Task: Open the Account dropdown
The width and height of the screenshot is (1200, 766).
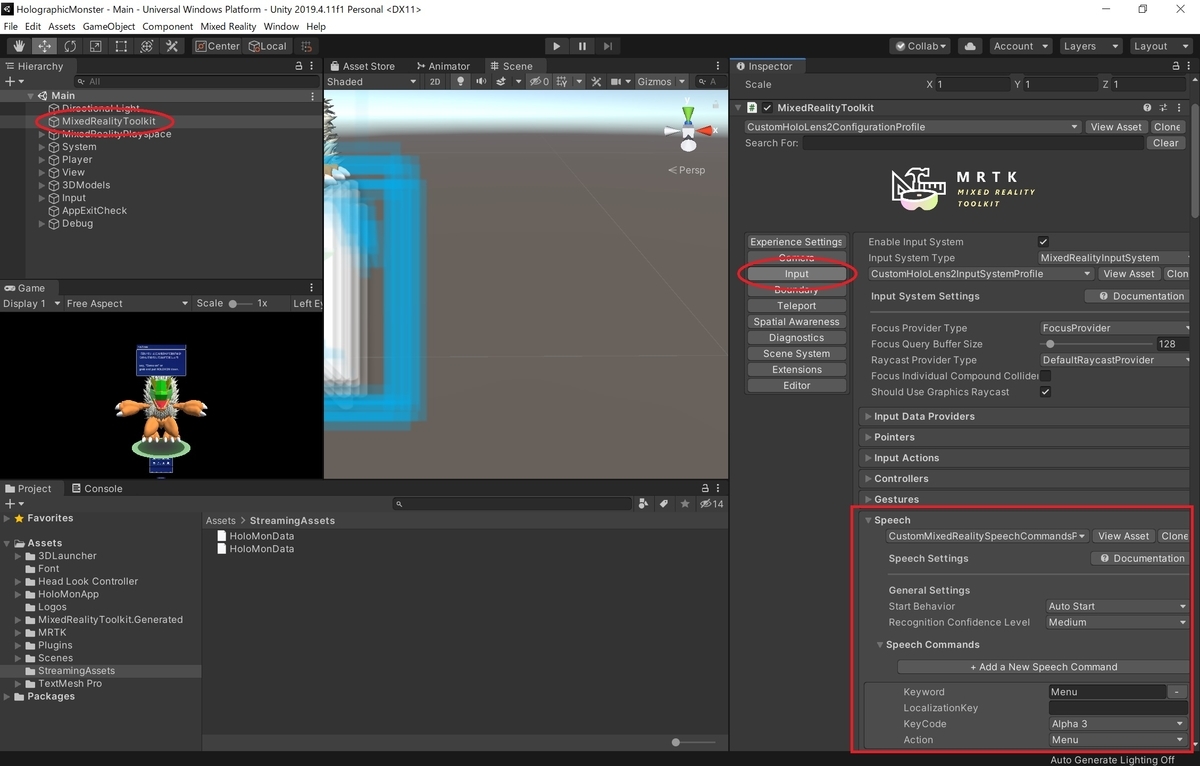Action: point(1020,46)
